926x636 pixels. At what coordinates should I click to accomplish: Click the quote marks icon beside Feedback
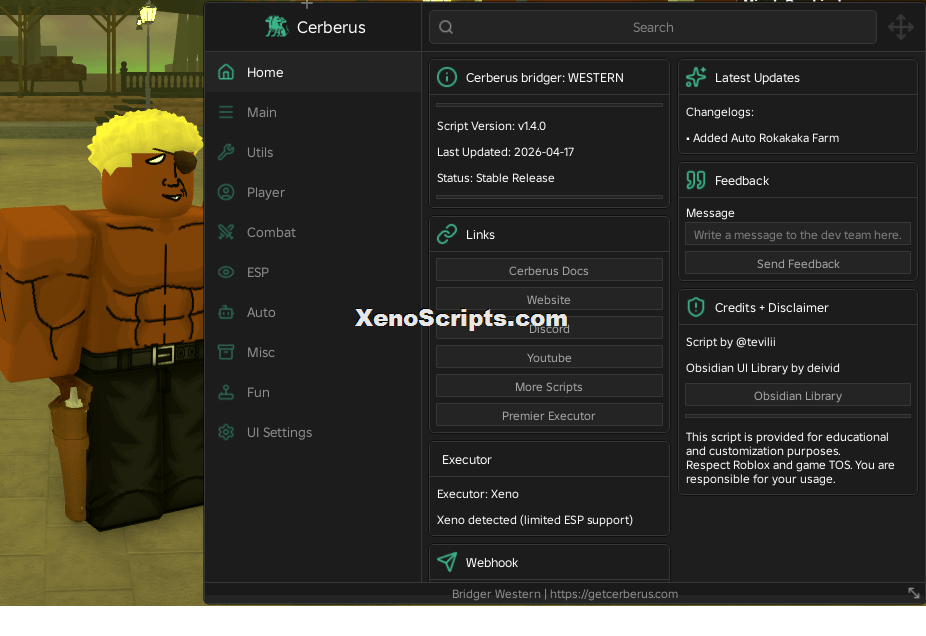click(x=696, y=180)
